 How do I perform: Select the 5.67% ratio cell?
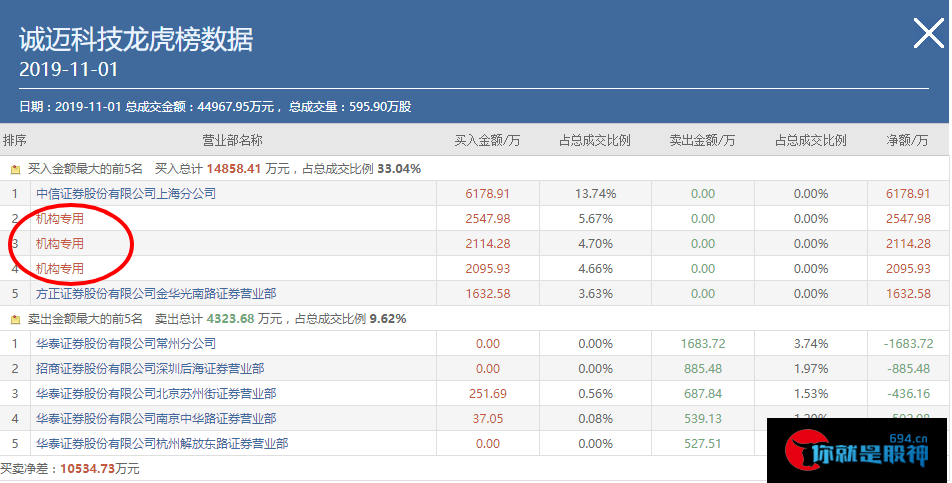click(596, 218)
